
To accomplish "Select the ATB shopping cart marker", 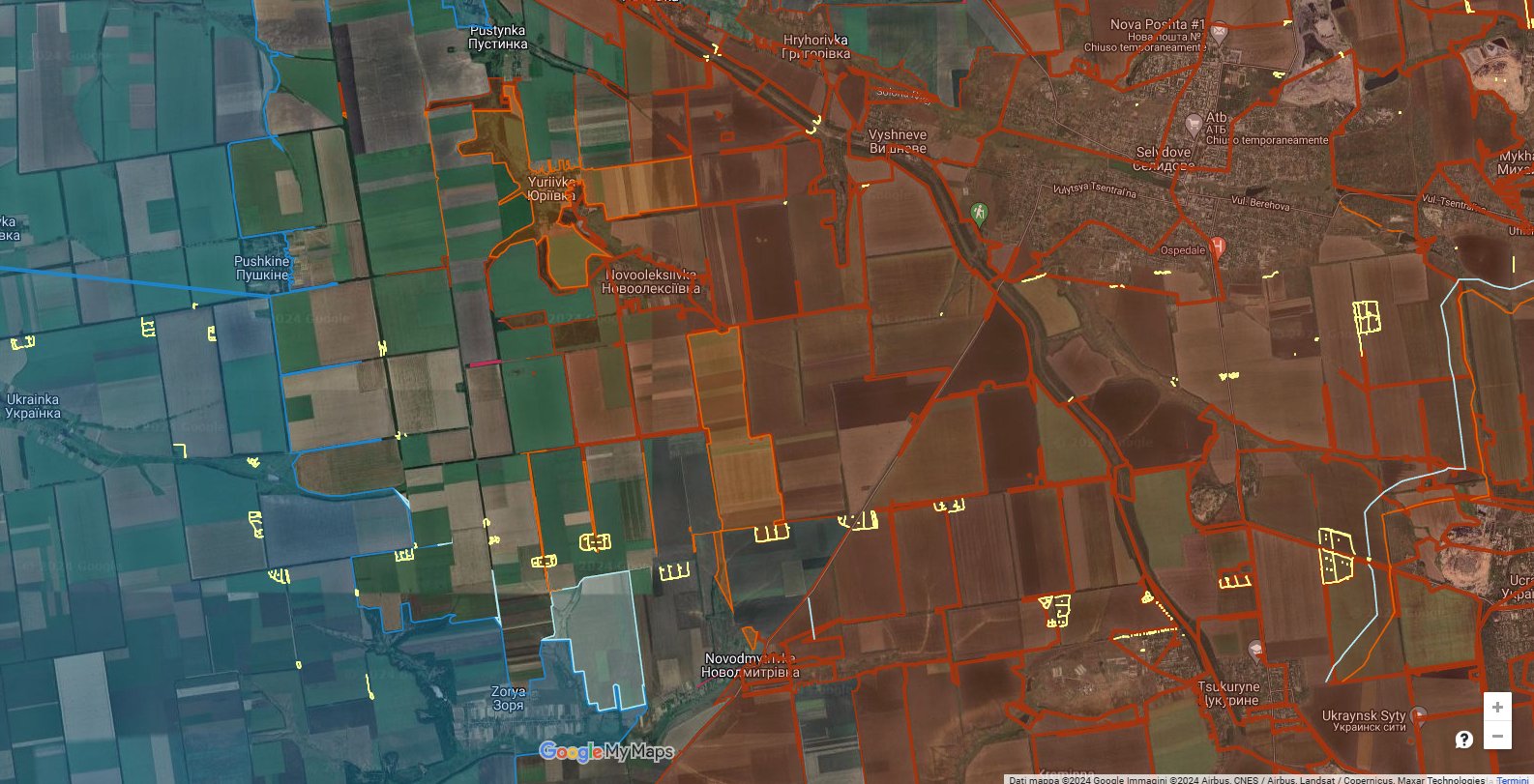I will 1194,124.
